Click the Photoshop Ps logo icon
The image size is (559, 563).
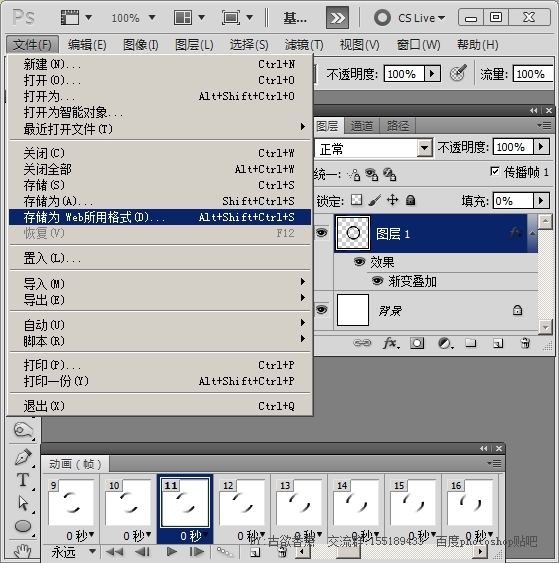pyautogui.click(x=23, y=17)
